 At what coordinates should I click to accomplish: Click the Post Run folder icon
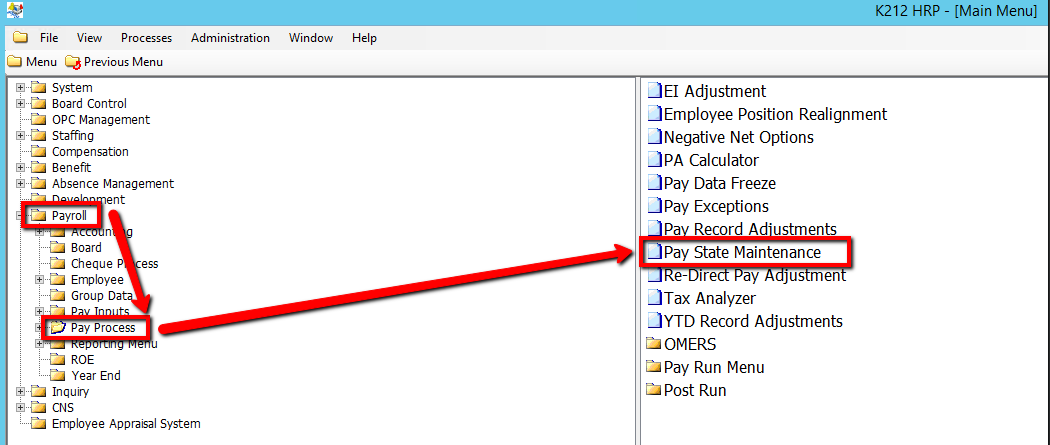[654, 391]
